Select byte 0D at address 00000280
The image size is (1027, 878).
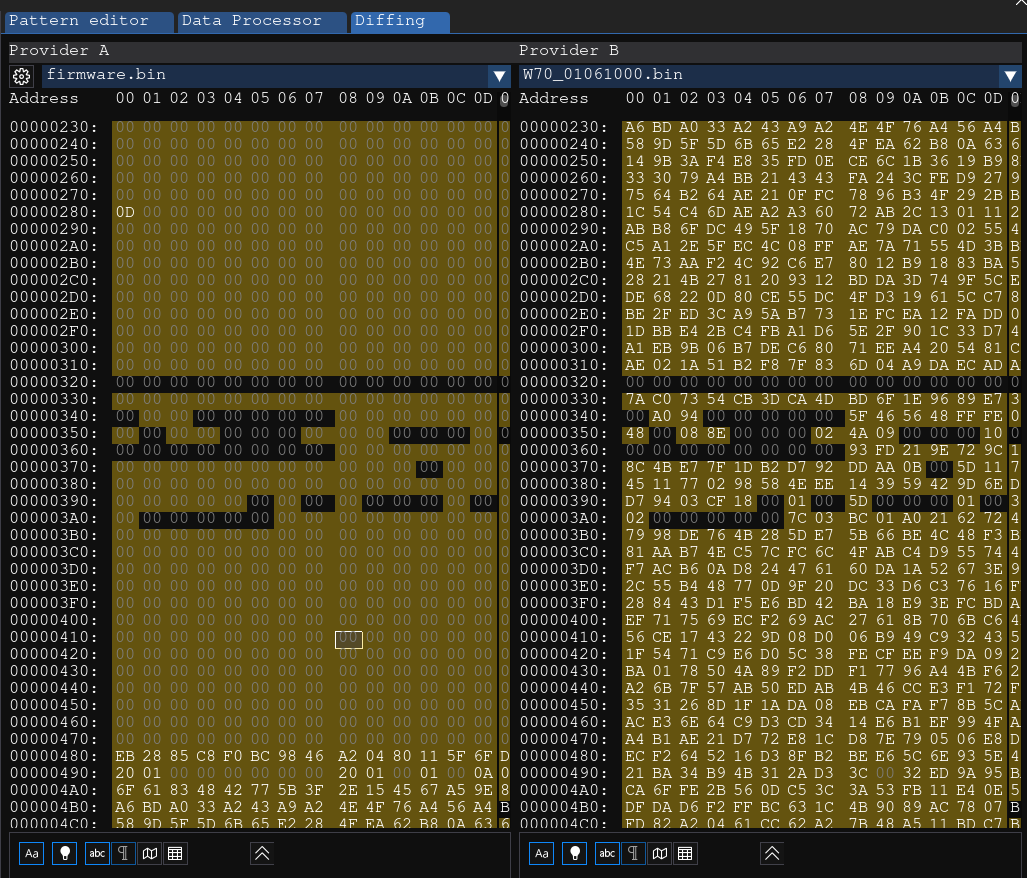pyautogui.click(x=125, y=212)
